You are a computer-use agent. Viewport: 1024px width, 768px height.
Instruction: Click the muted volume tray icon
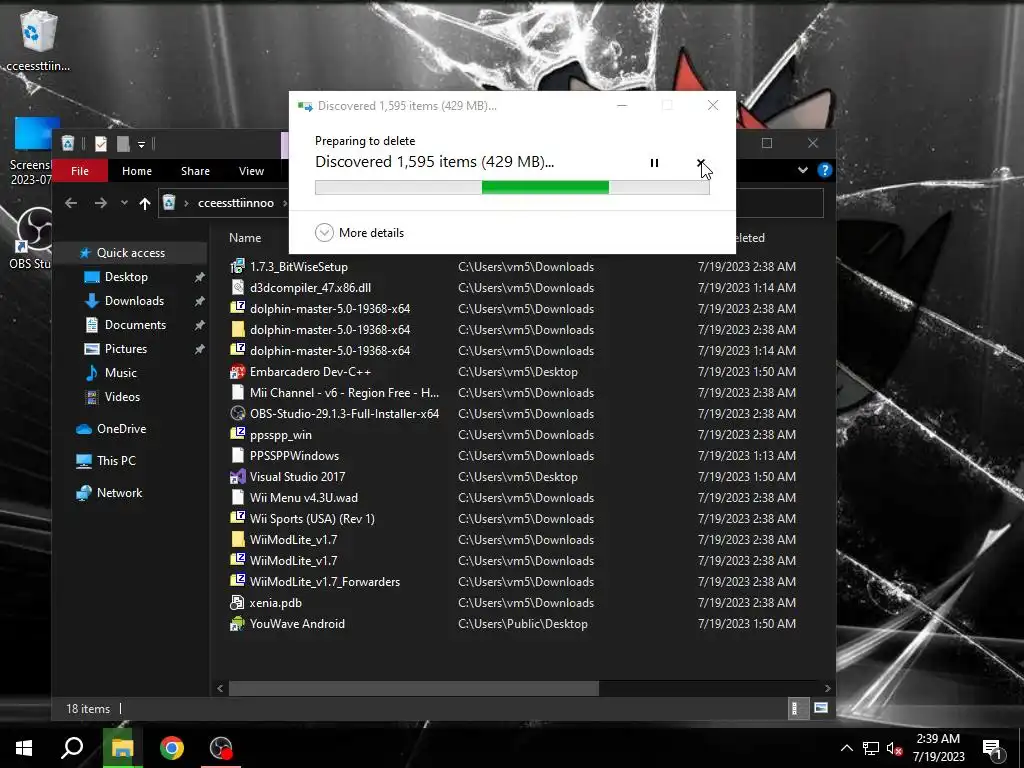[894, 748]
